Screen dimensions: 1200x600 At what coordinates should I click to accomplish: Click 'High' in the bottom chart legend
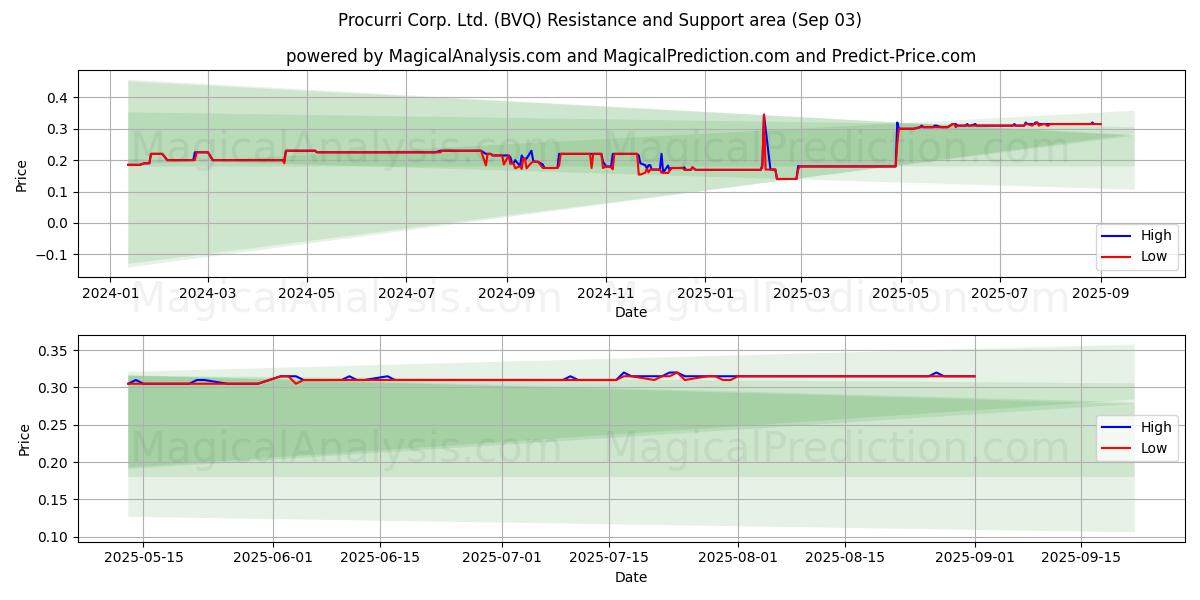(1156, 428)
